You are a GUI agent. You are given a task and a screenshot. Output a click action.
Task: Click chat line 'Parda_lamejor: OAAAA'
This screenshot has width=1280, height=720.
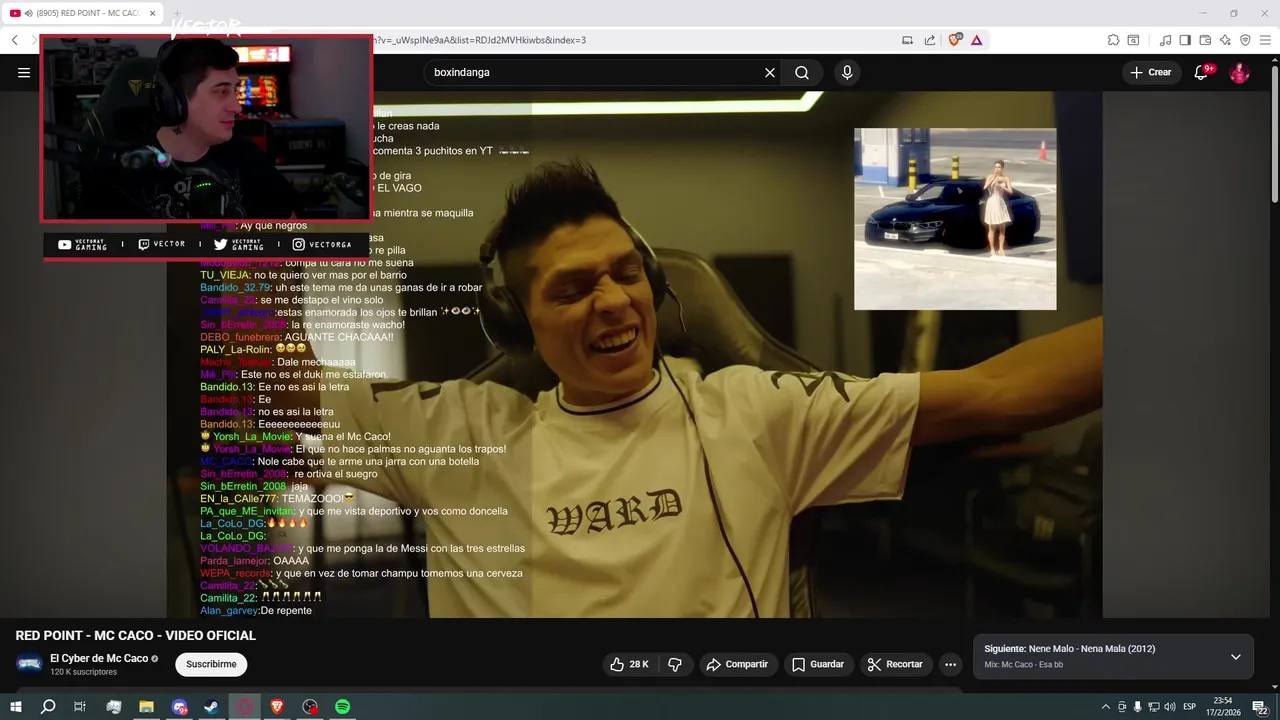point(255,561)
